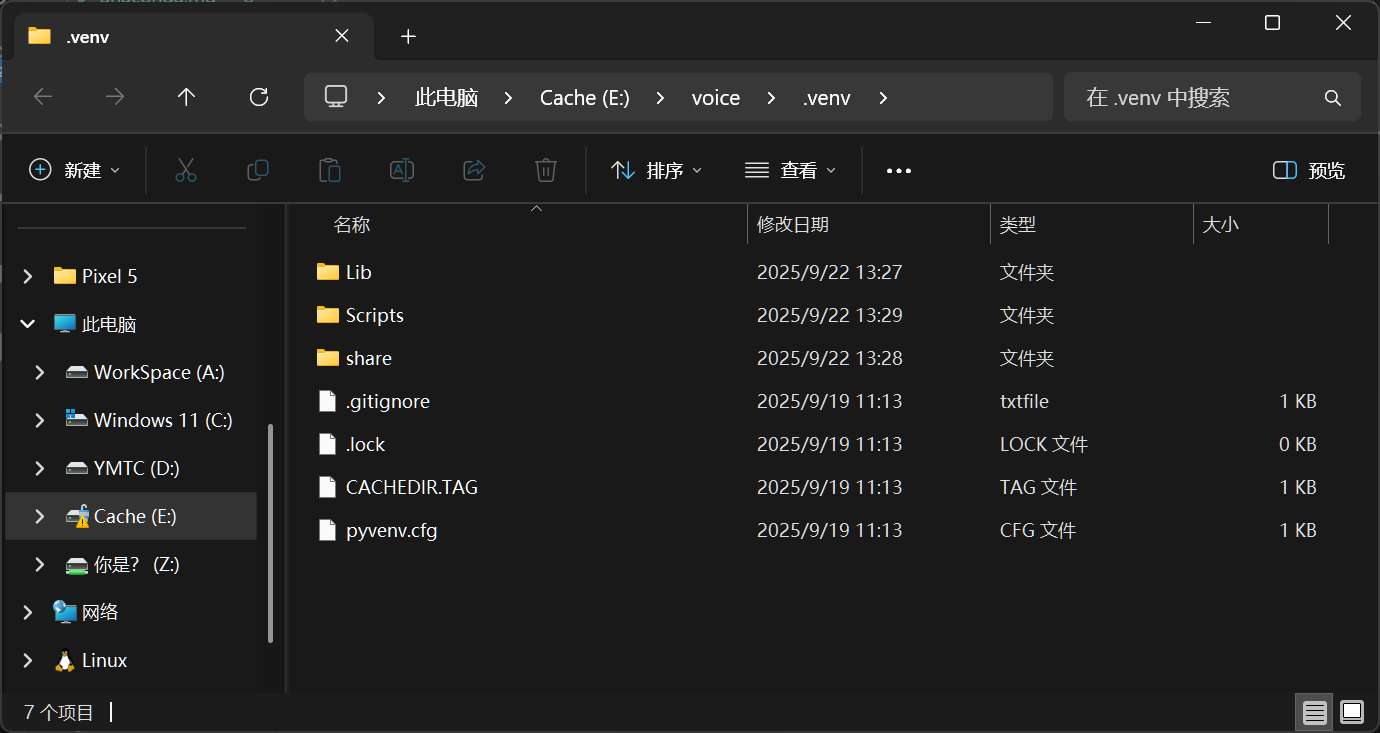Open the 排序 sort dropdown
The width and height of the screenshot is (1380, 733).
(x=656, y=170)
